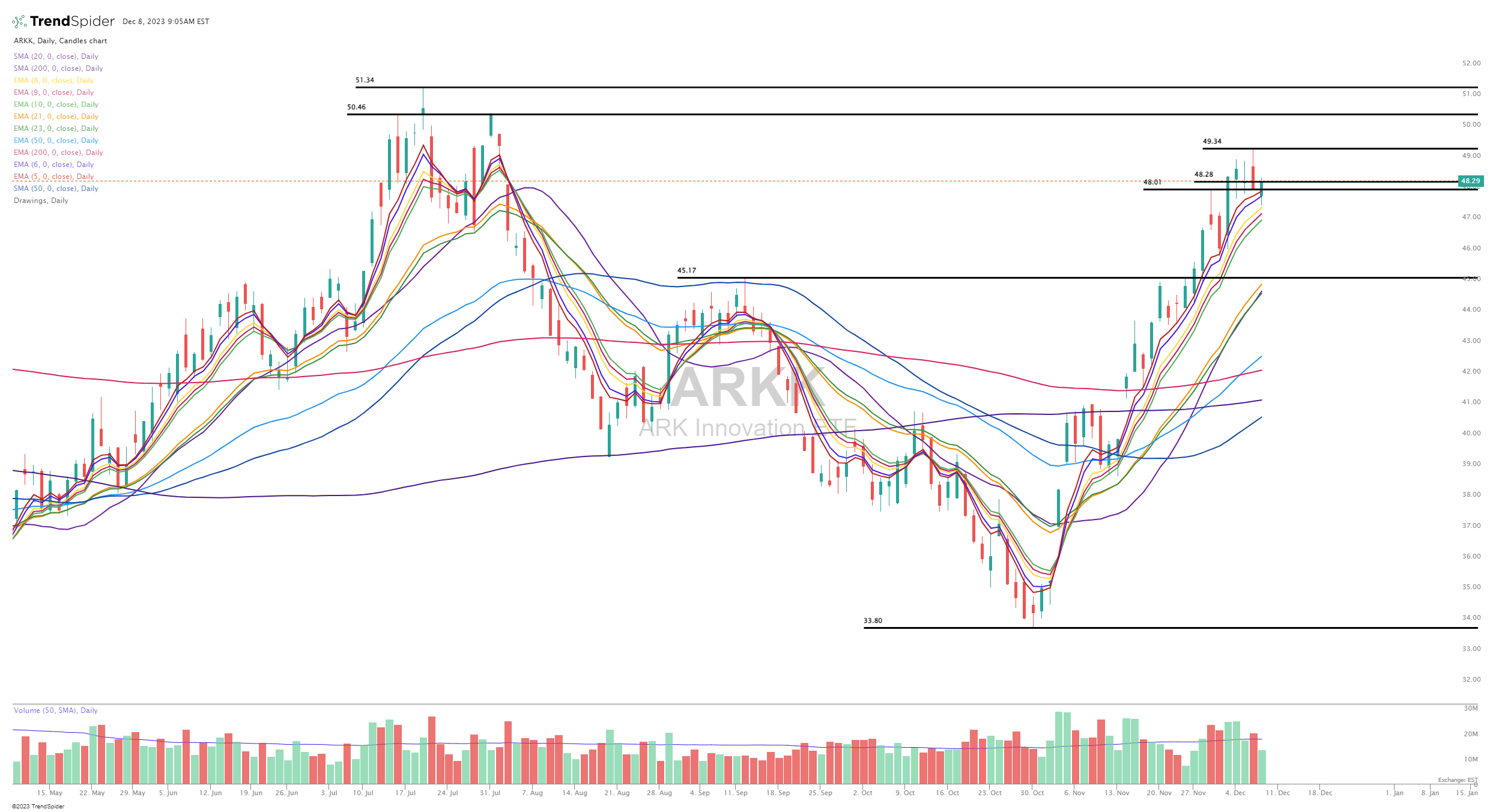Click the 36.00 price axis label

pyautogui.click(x=1471, y=556)
